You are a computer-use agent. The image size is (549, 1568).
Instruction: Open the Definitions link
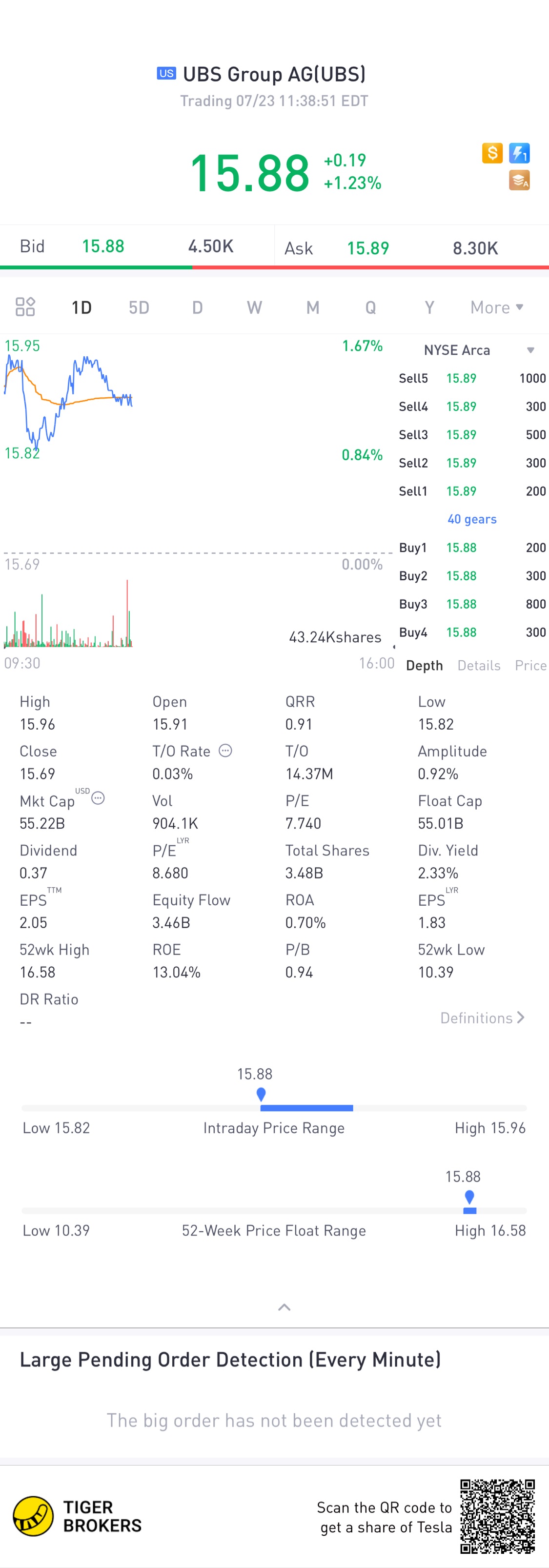[x=482, y=1018]
